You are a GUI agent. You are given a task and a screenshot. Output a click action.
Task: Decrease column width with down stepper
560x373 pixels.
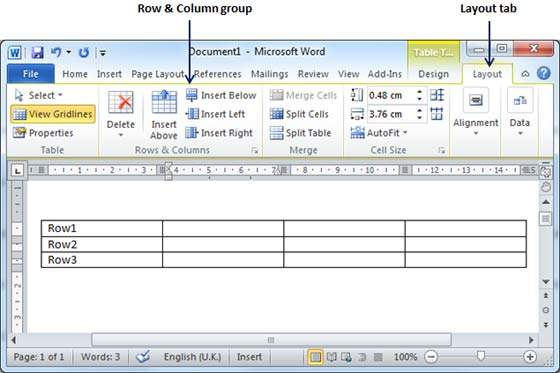point(419,118)
